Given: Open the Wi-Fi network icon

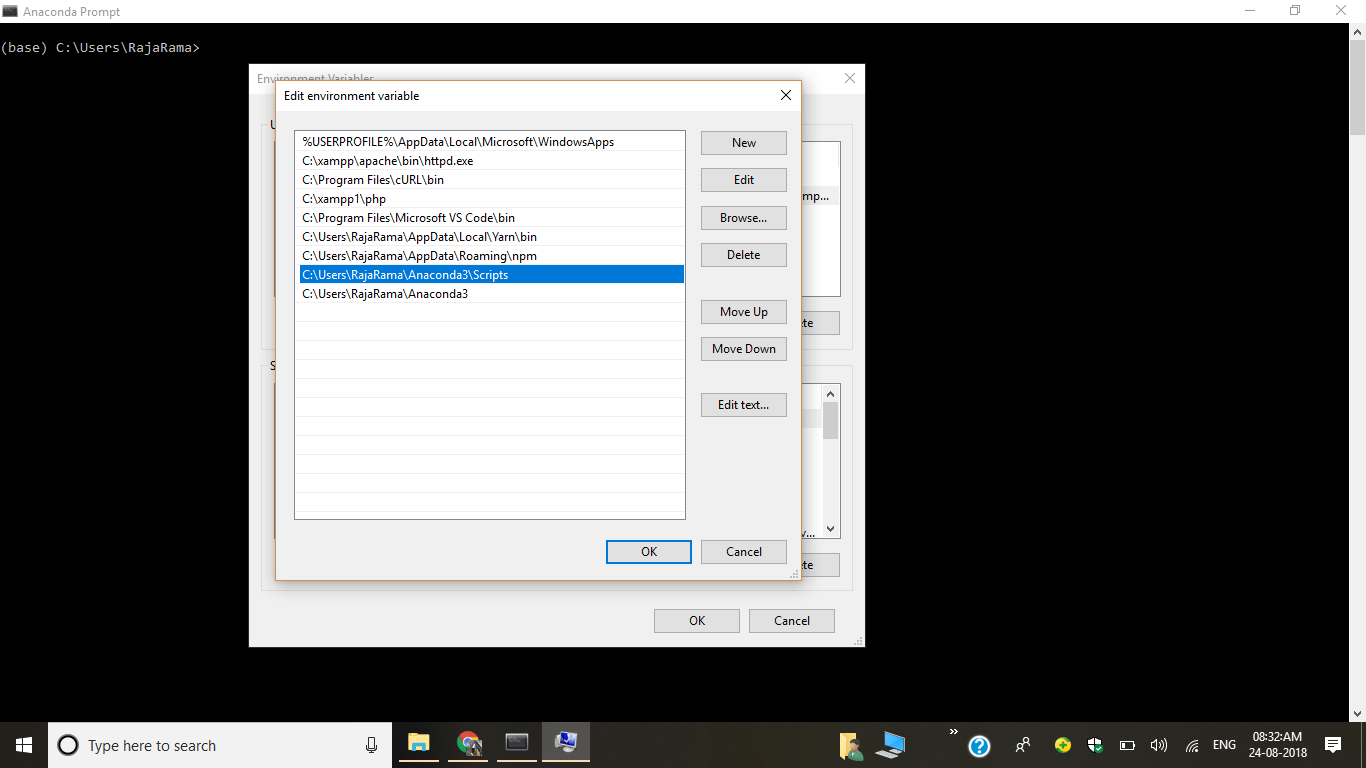Looking at the screenshot, I should point(1192,745).
